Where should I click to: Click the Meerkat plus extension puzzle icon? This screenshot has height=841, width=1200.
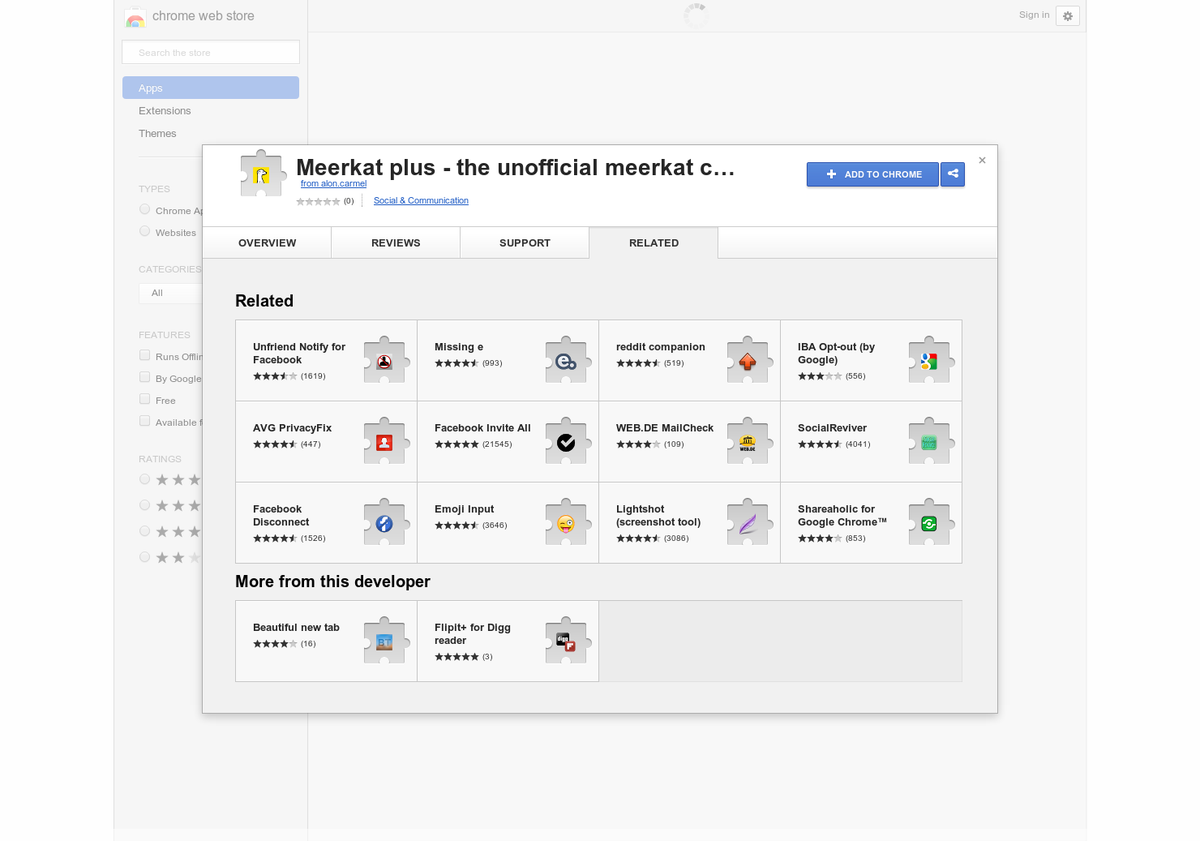pos(262,175)
